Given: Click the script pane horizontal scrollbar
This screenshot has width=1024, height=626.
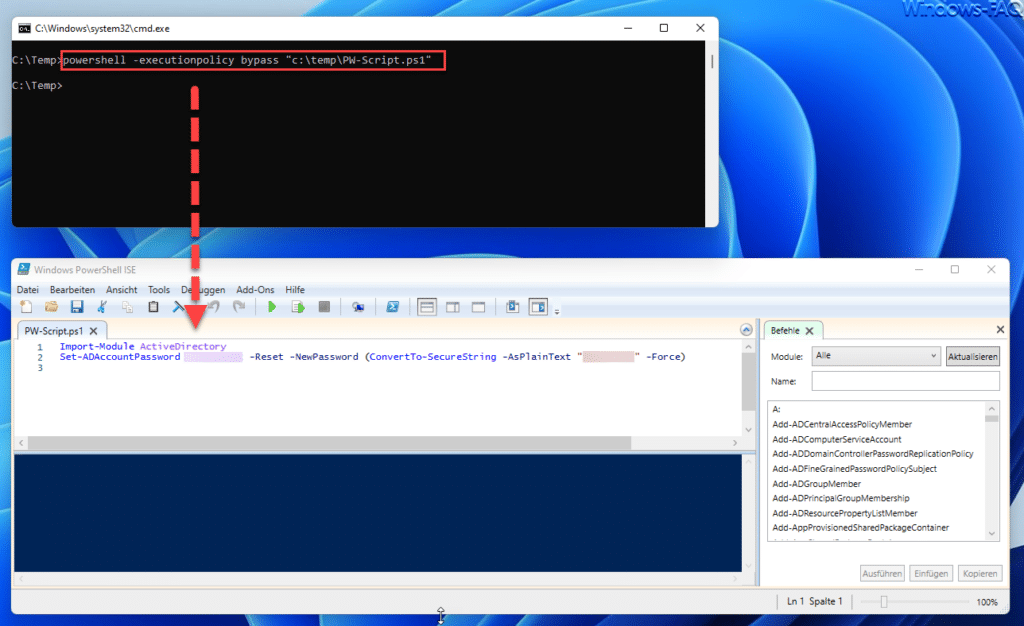Looking at the screenshot, I should tap(329, 443).
